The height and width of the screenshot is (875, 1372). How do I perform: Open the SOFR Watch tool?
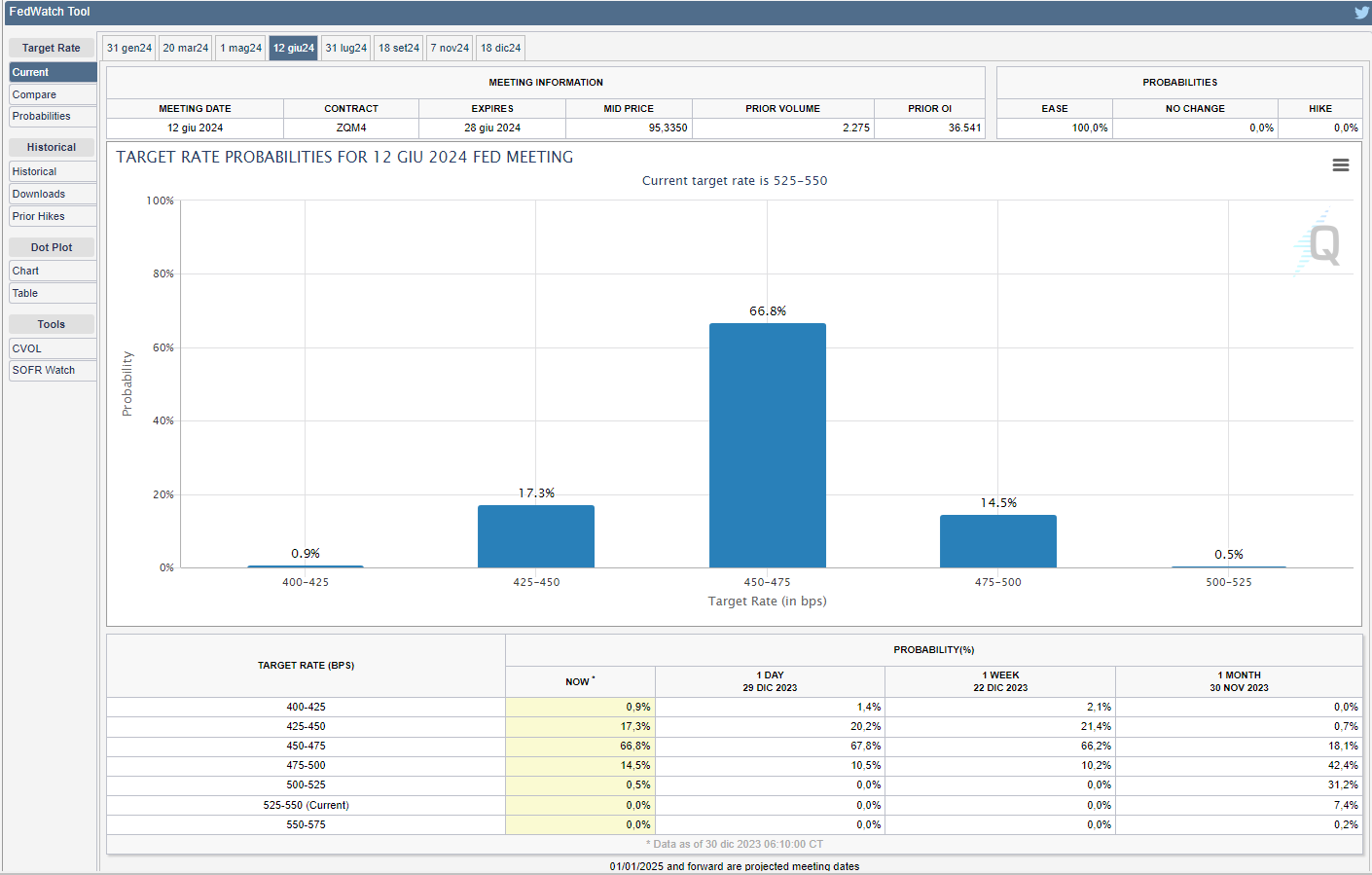coord(53,370)
